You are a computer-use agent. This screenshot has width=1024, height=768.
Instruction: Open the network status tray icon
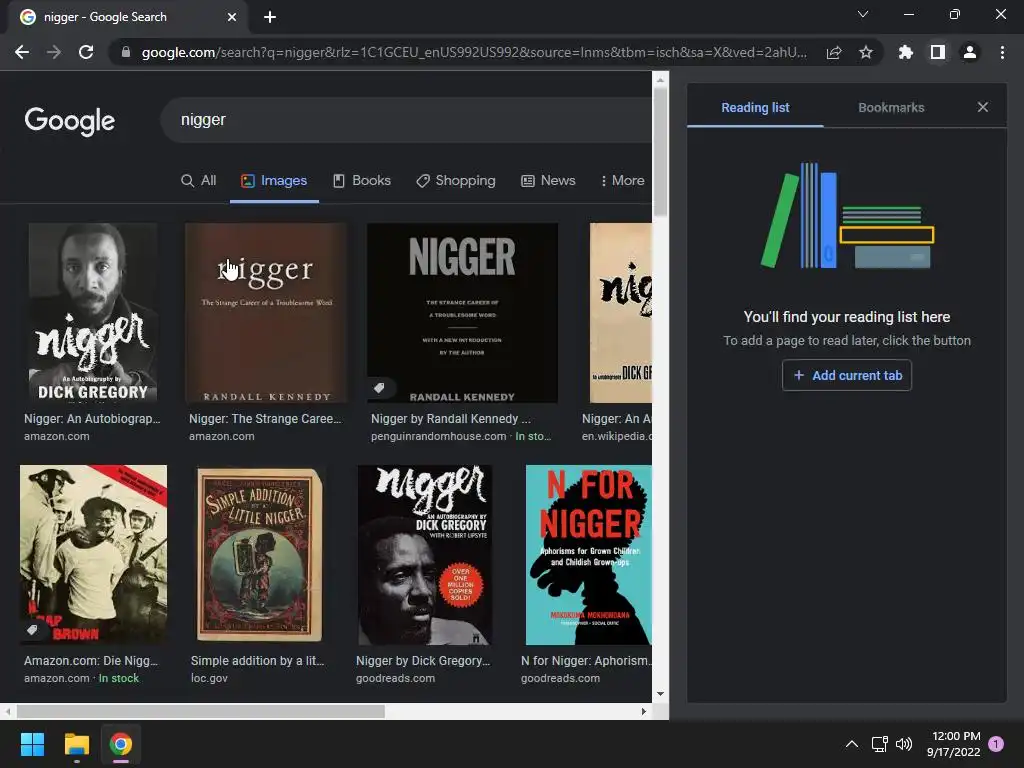(x=879, y=744)
